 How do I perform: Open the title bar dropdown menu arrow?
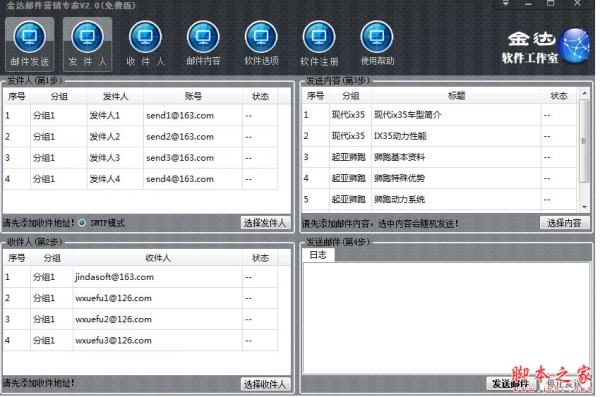tap(505, 3)
